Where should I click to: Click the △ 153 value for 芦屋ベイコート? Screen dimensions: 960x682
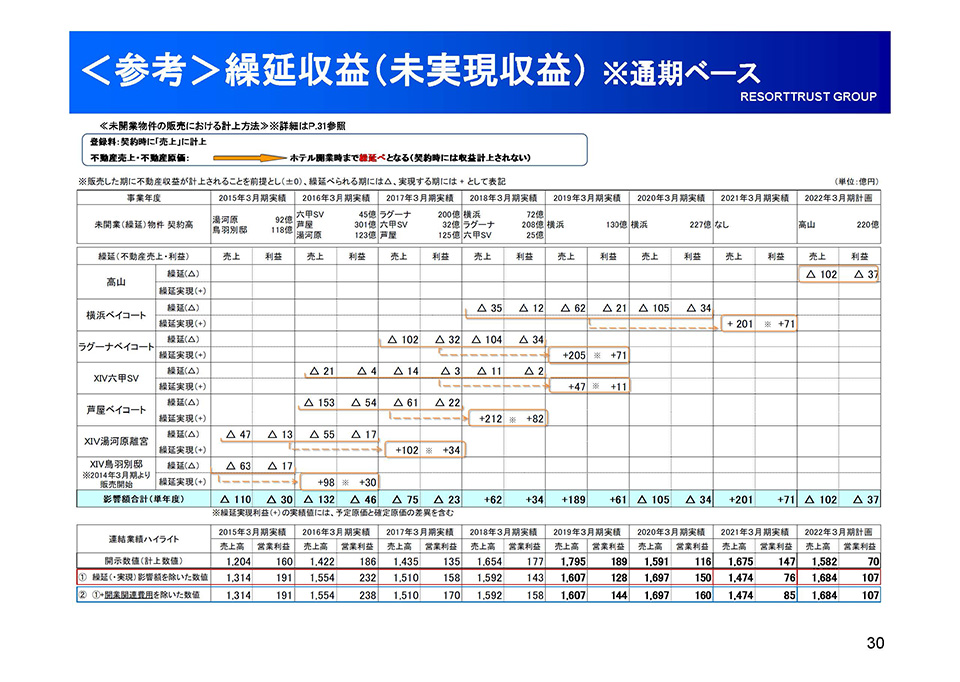tap(320, 403)
